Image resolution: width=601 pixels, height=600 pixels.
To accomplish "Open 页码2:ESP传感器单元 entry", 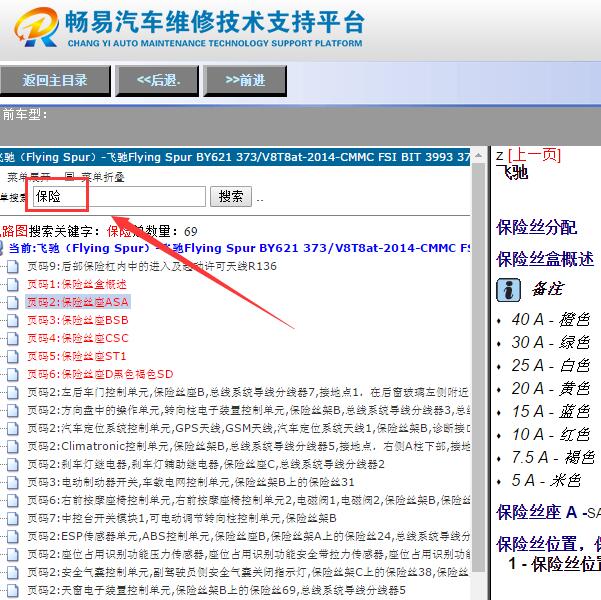I will coord(248,536).
